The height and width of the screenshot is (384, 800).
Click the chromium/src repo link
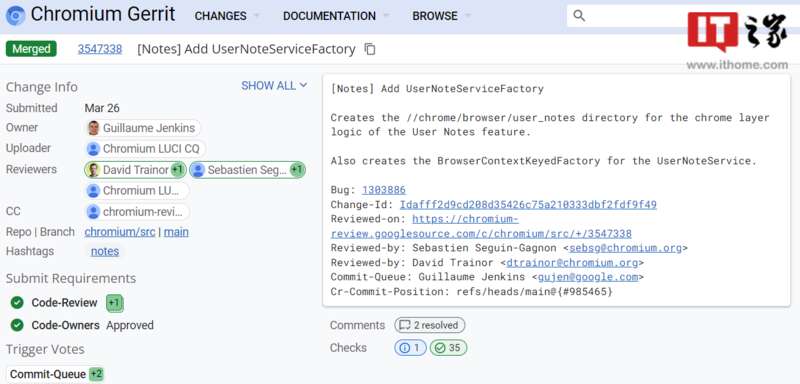[120, 232]
